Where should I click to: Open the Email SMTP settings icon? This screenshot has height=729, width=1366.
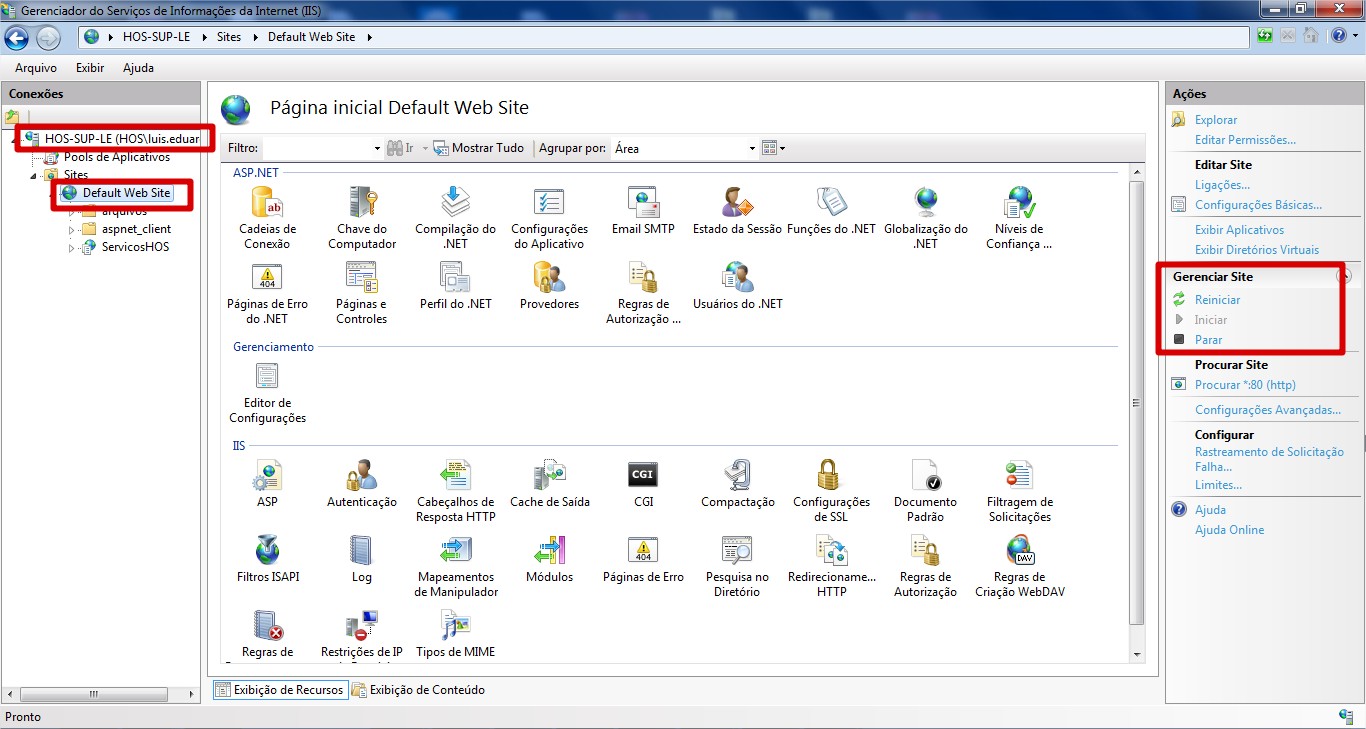643,203
